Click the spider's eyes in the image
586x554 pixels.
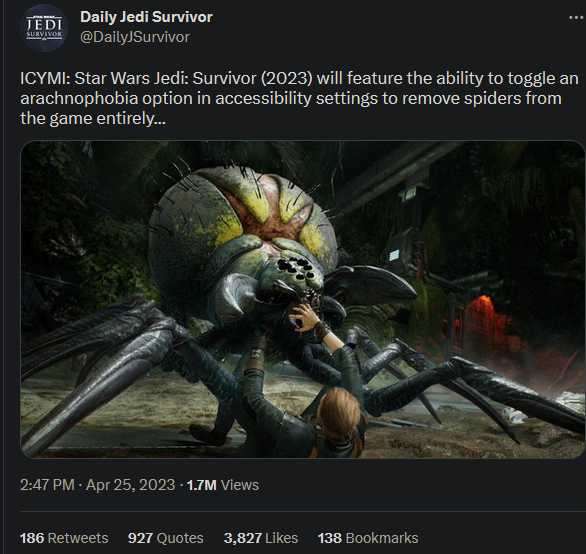point(296,270)
